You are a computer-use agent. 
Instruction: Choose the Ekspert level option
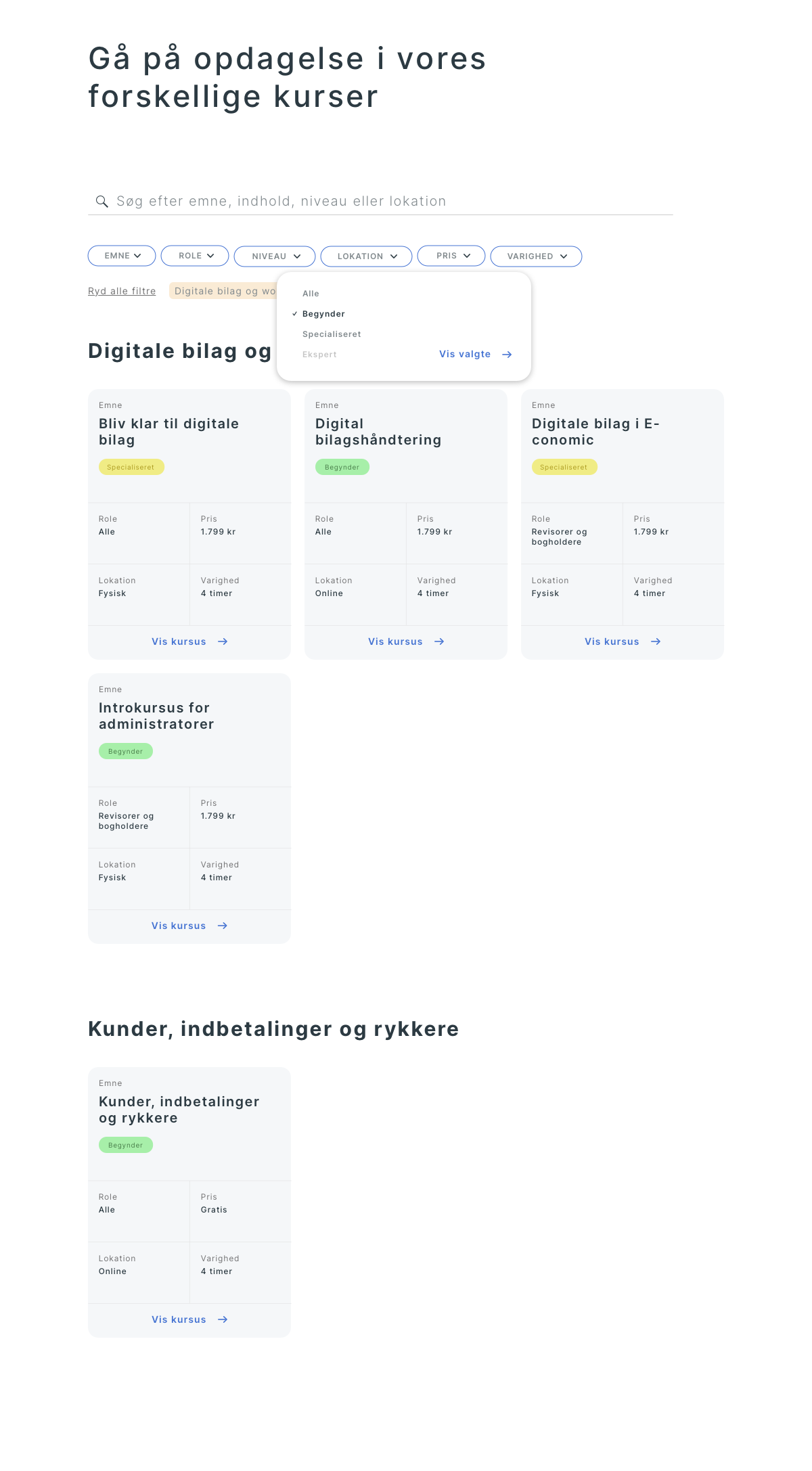click(x=319, y=355)
